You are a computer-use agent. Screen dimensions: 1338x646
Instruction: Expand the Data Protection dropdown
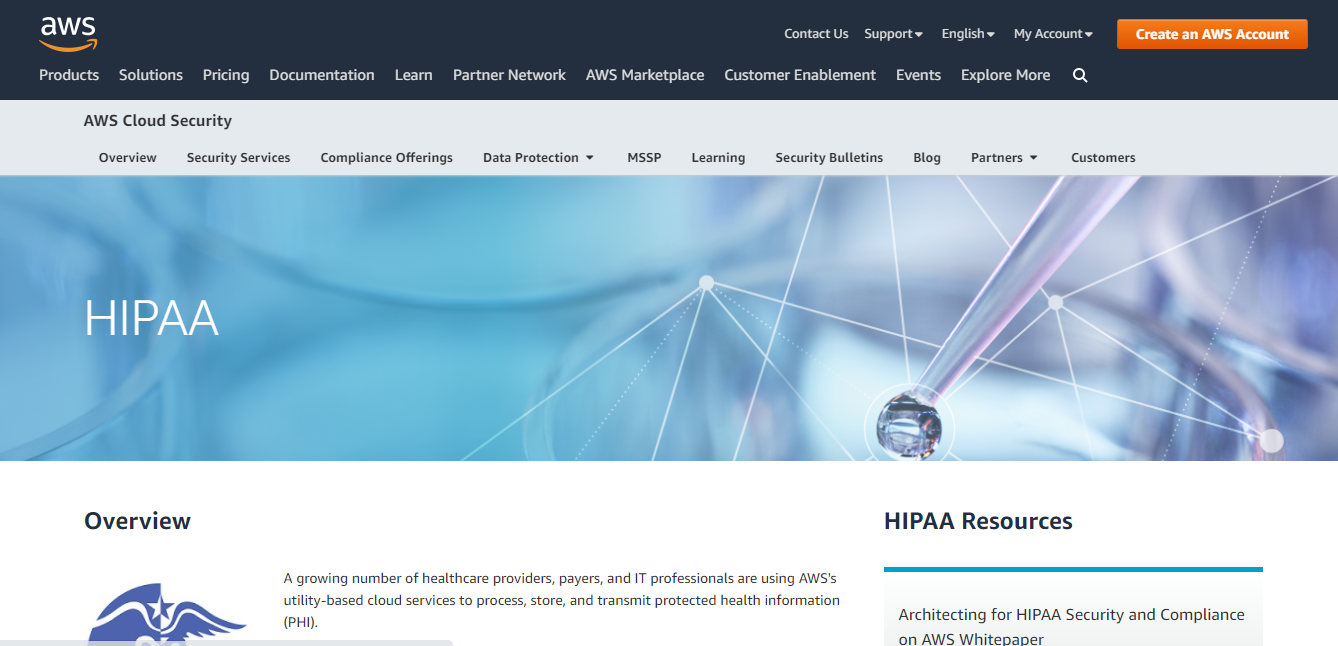(x=539, y=158)
